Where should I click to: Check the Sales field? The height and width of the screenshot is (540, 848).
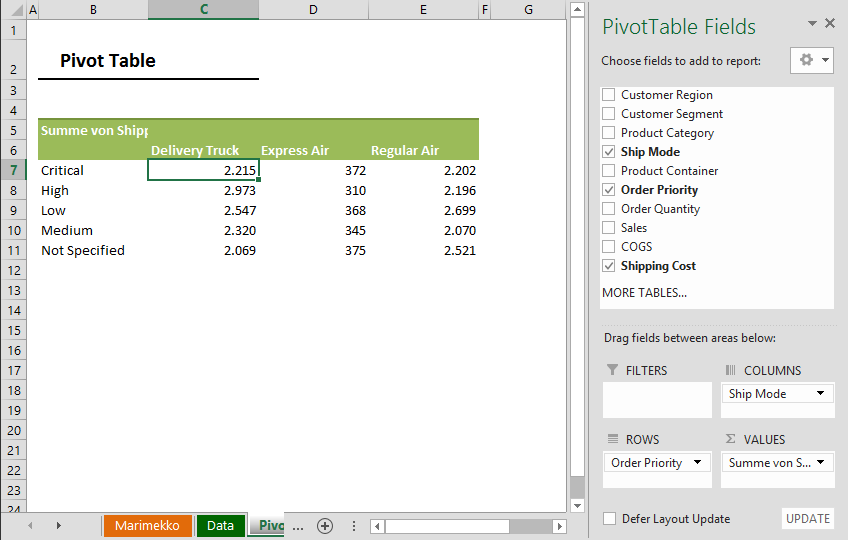tap(608, 227)
